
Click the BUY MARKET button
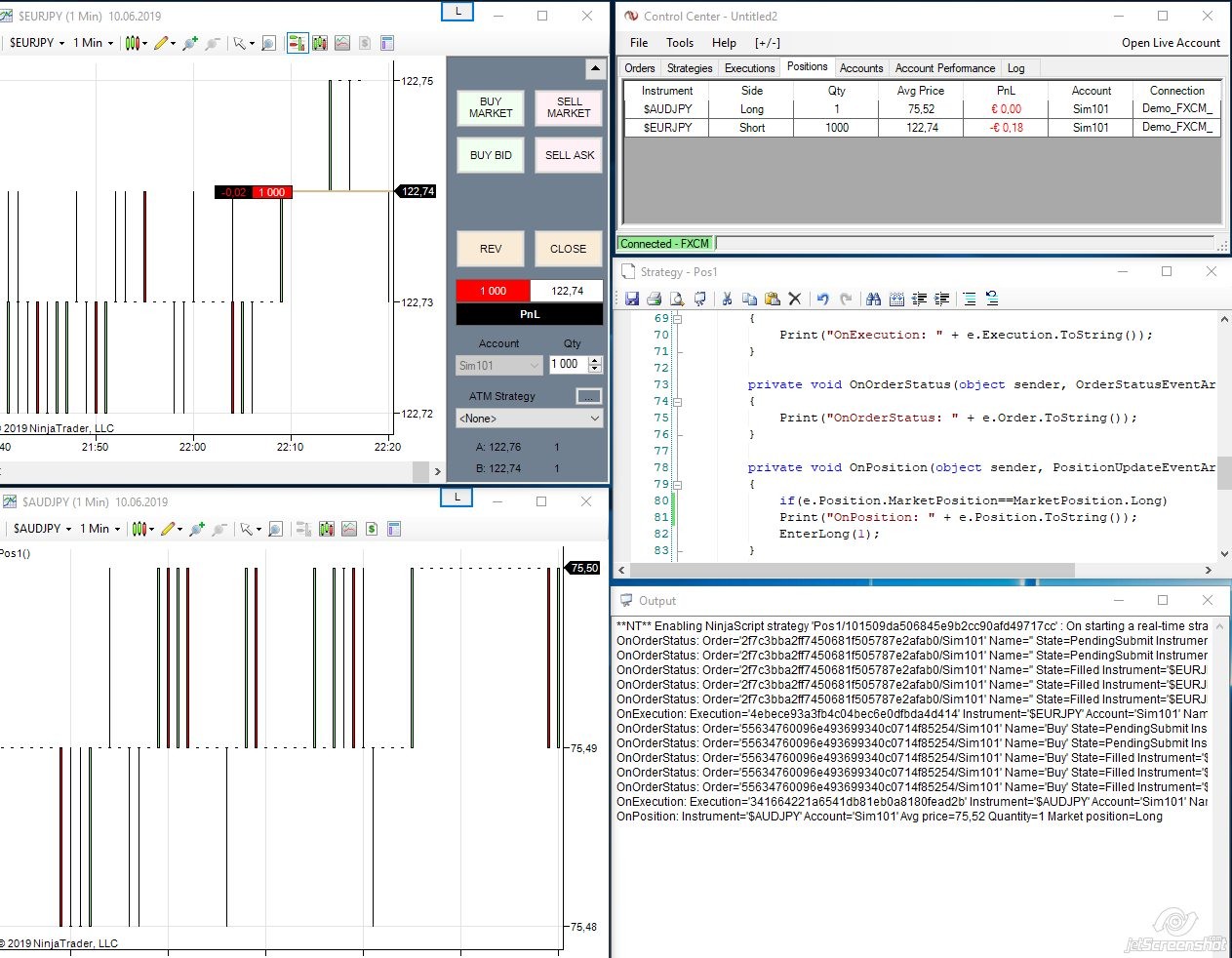tap(491, 107)
